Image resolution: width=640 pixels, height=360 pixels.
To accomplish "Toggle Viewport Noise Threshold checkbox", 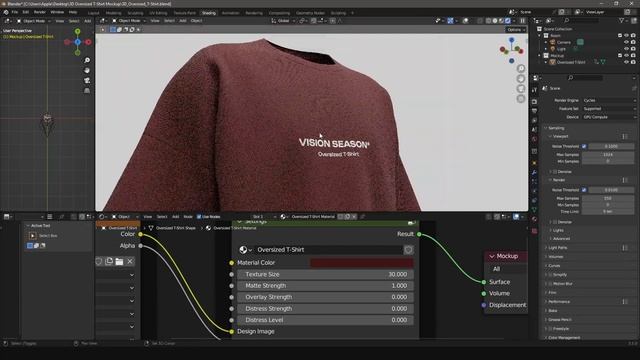I will 584,146.
